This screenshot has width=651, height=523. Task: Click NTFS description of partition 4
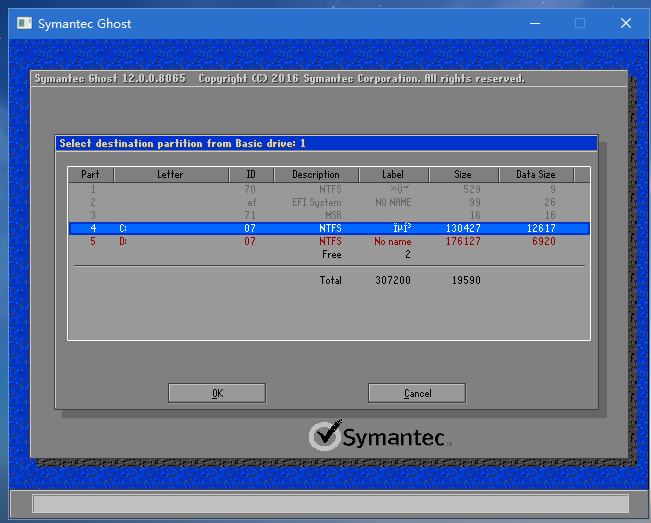(330, 228)
